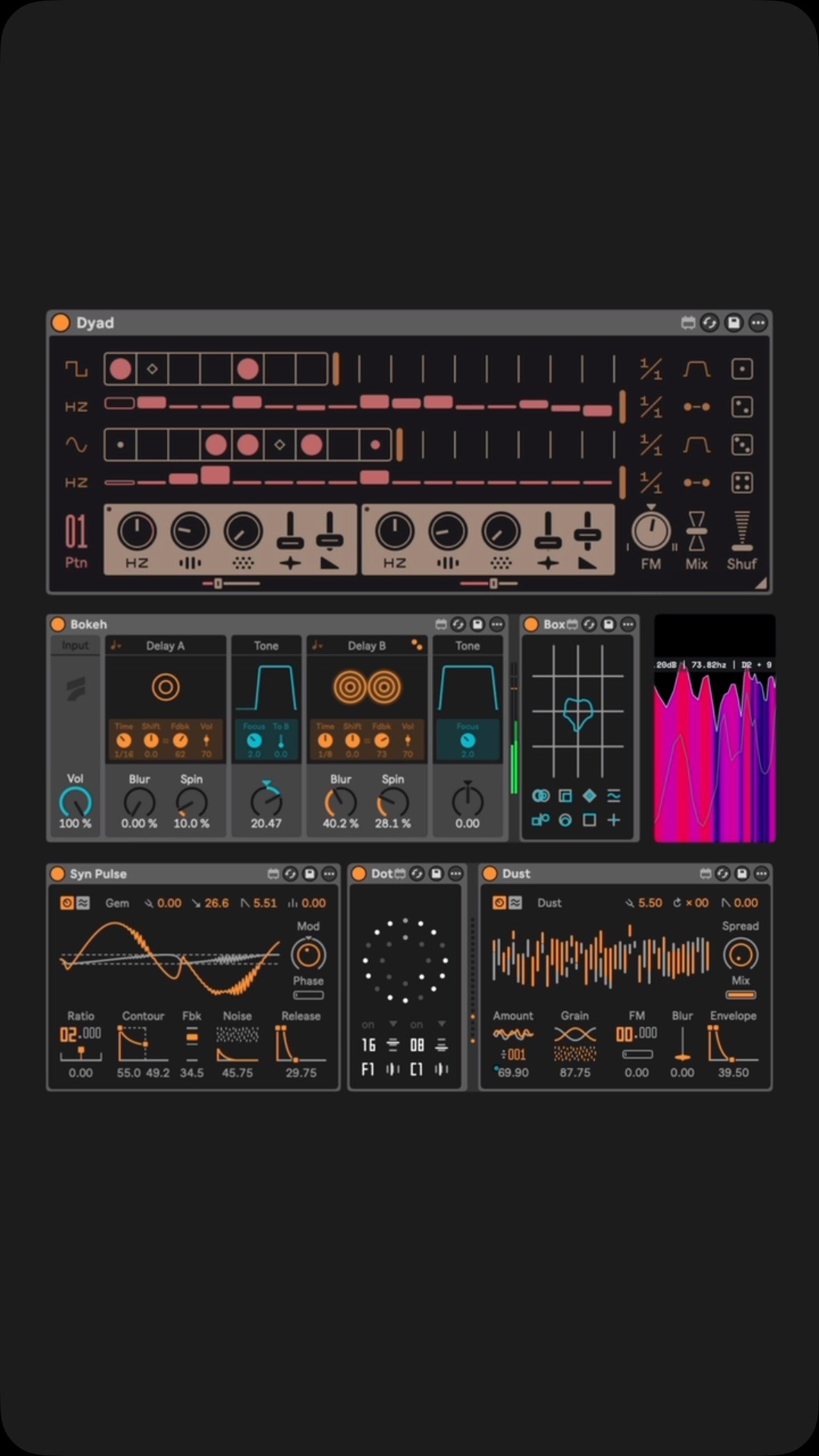Toggle the Dust Mix button

tap(741, 995)
